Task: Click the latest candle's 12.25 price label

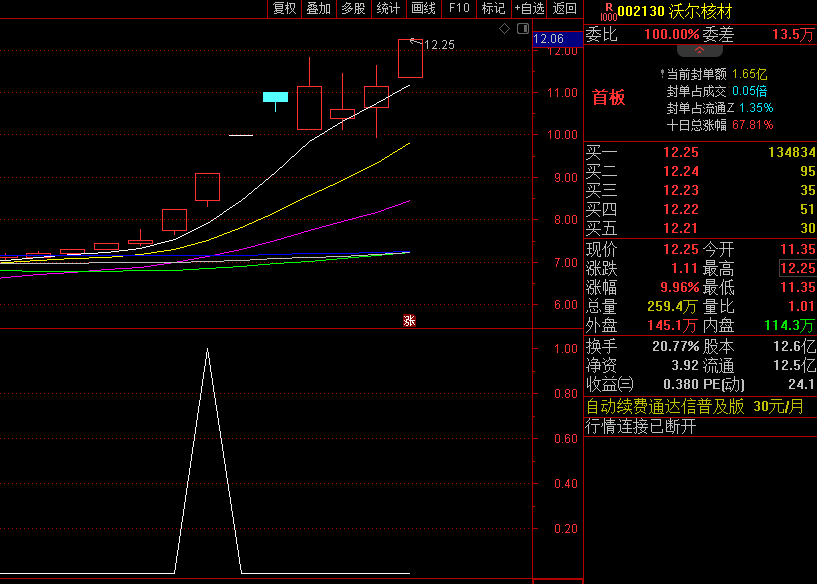Action: 439,45
